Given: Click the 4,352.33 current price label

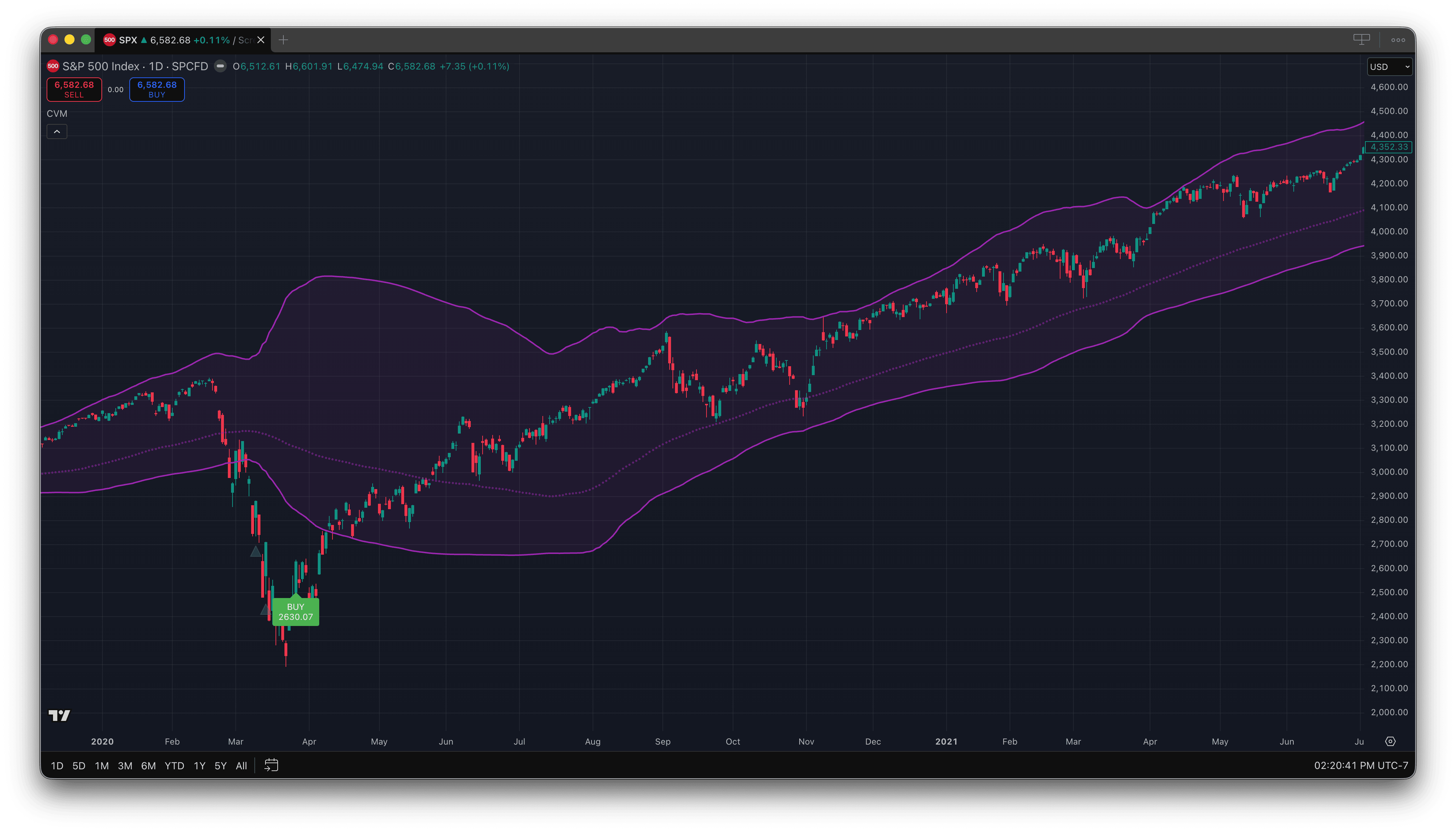Looking at the screenshot, I should tap(1389, 147).
